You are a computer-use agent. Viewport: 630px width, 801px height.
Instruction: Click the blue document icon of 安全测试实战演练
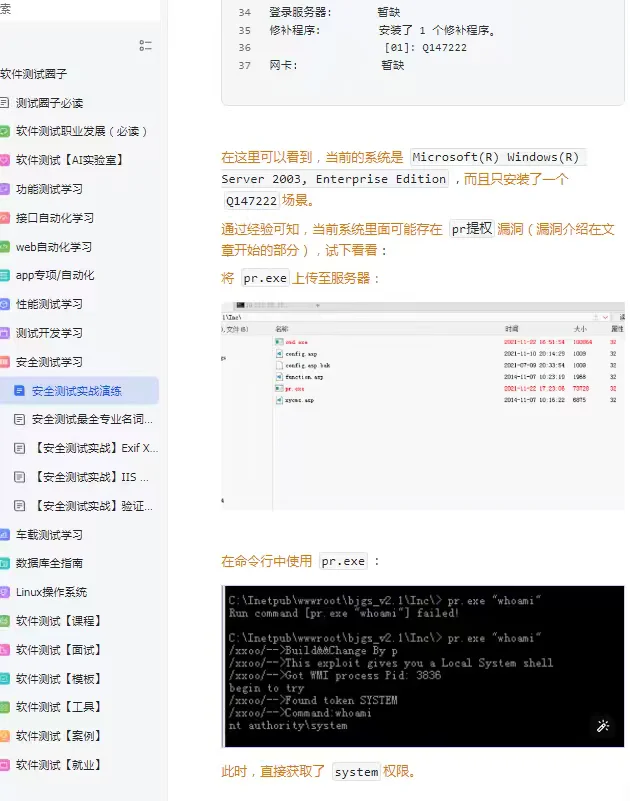pyautogui.click(x=19, y=391)
